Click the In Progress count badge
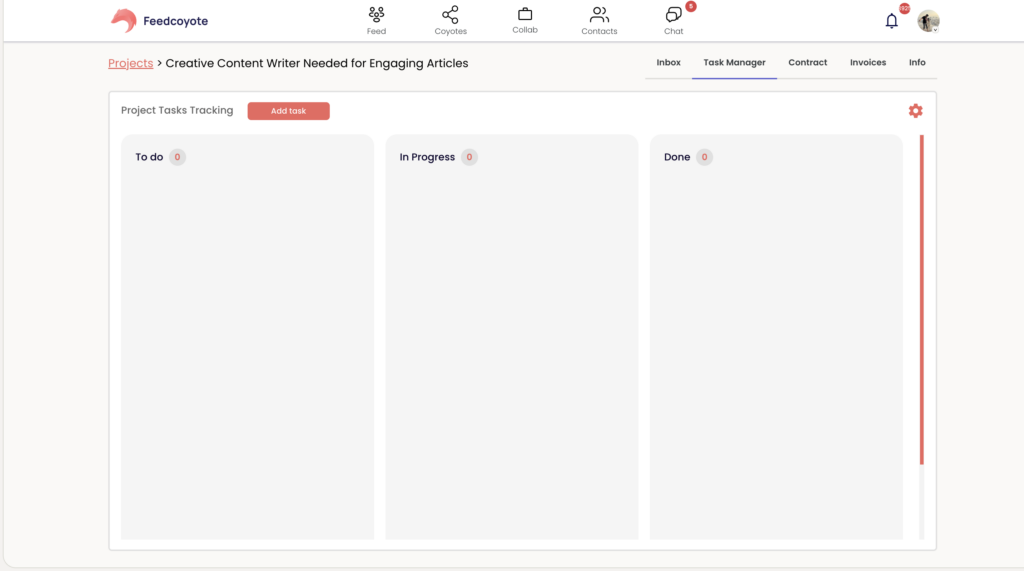 469,157
